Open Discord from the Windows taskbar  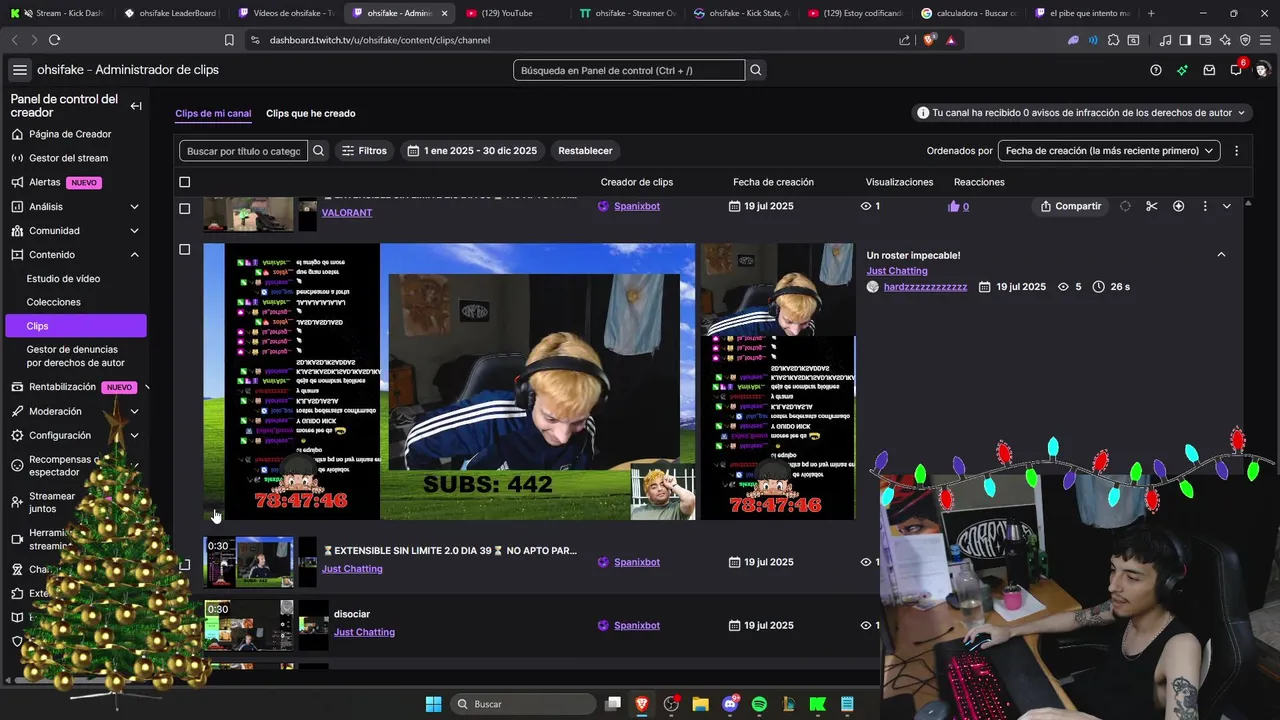pos(730,704)
